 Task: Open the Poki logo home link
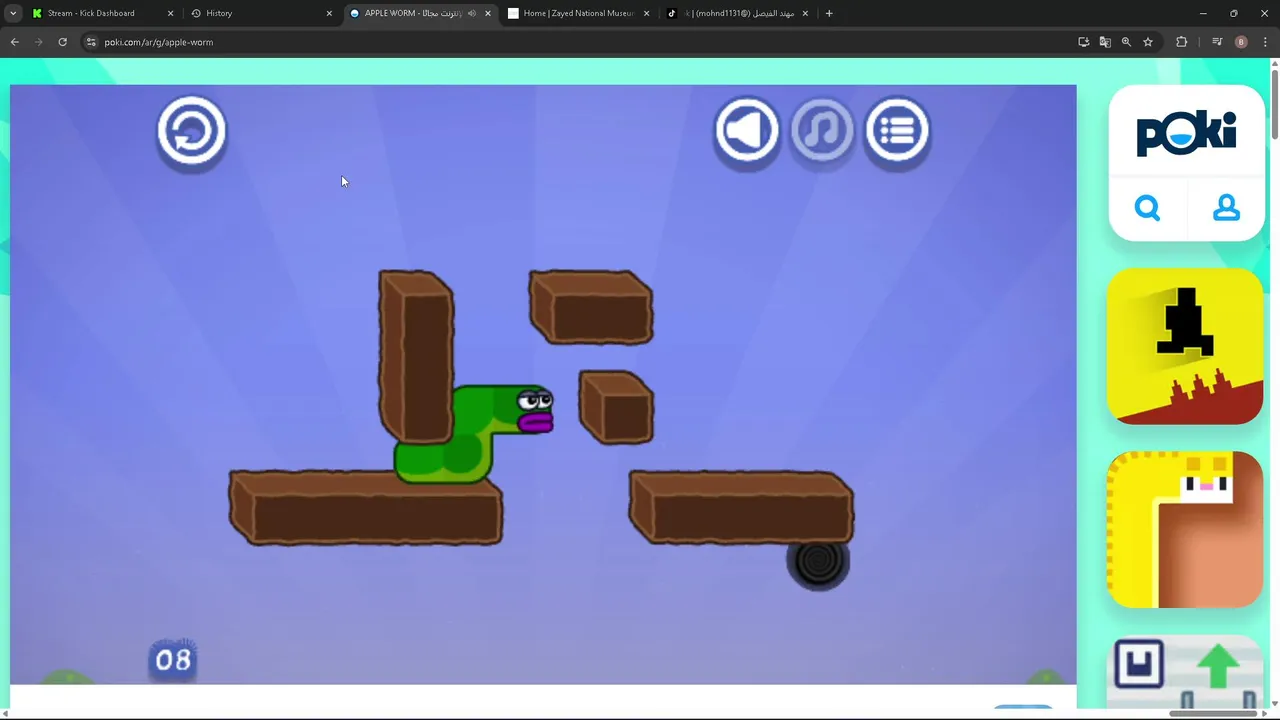1186,133
